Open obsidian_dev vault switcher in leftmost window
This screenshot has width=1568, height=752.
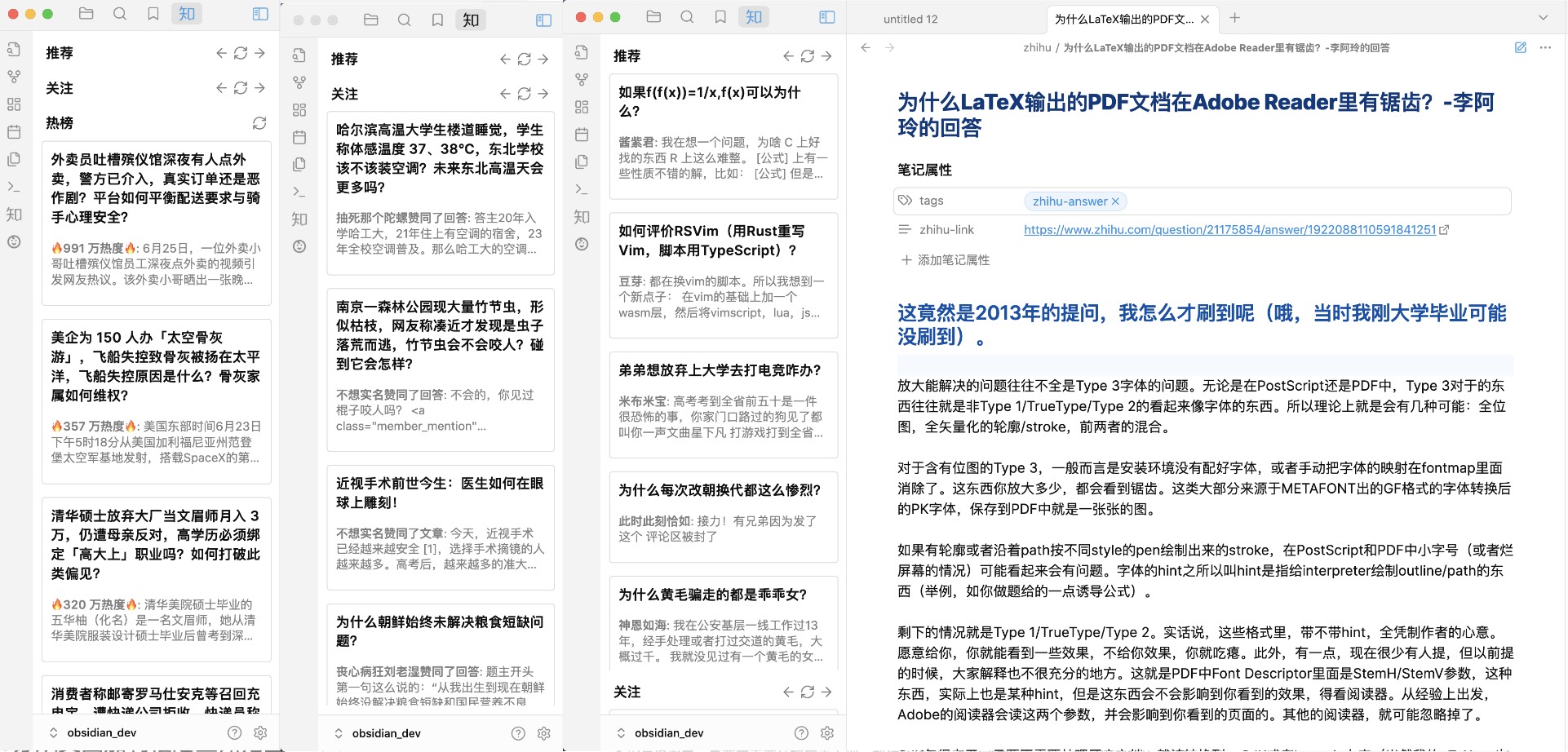(94, 732)
